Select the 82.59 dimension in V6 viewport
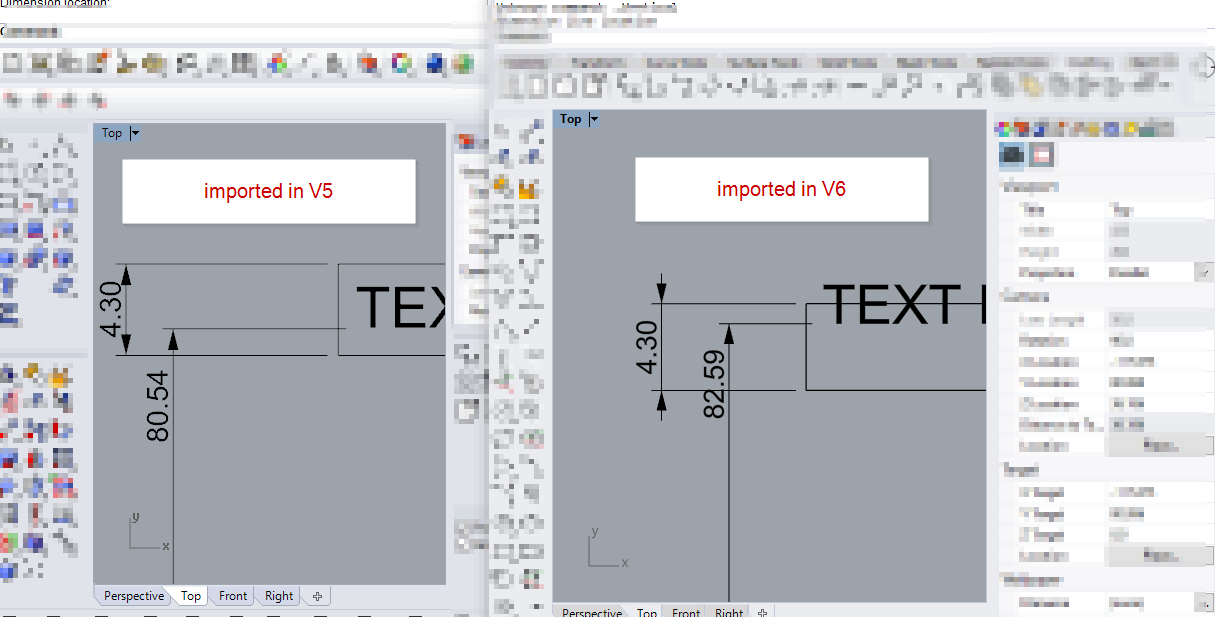This screenshot has height=617, width=1215. [714, 383]
